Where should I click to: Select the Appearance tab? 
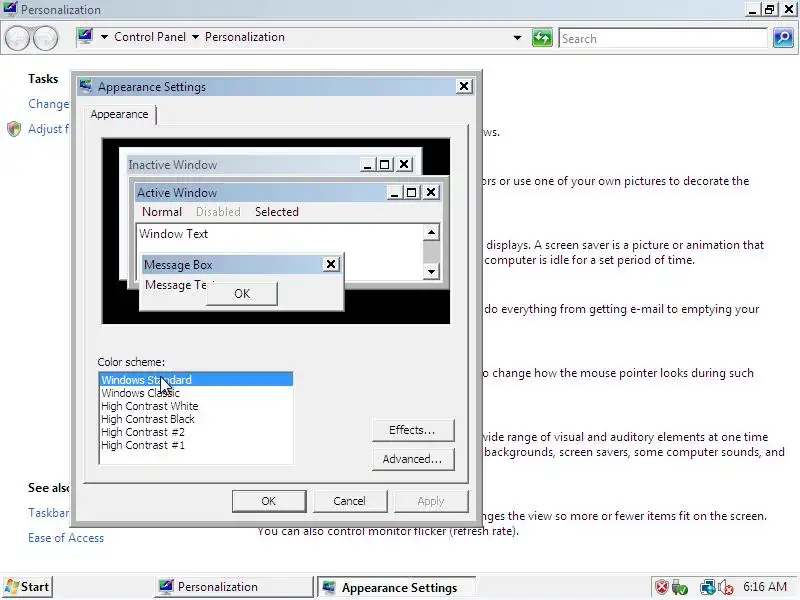tap(119, 114)
